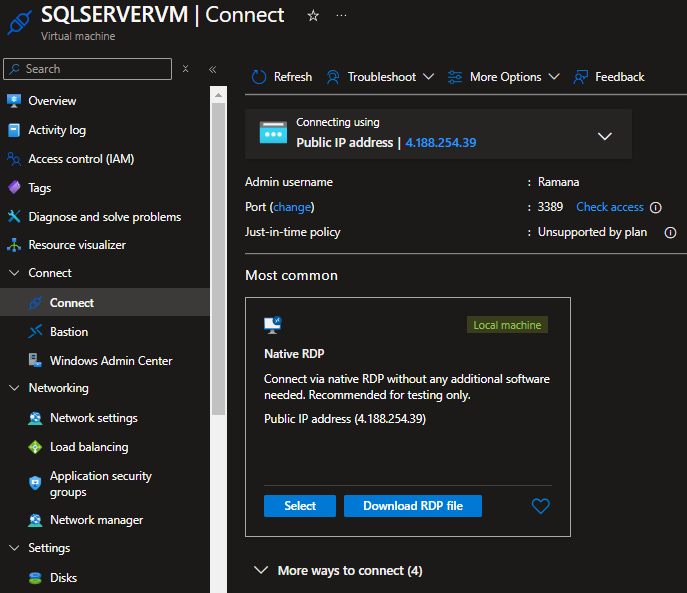
Task: Click the Connecting using window icon
Action: (273, 133)
